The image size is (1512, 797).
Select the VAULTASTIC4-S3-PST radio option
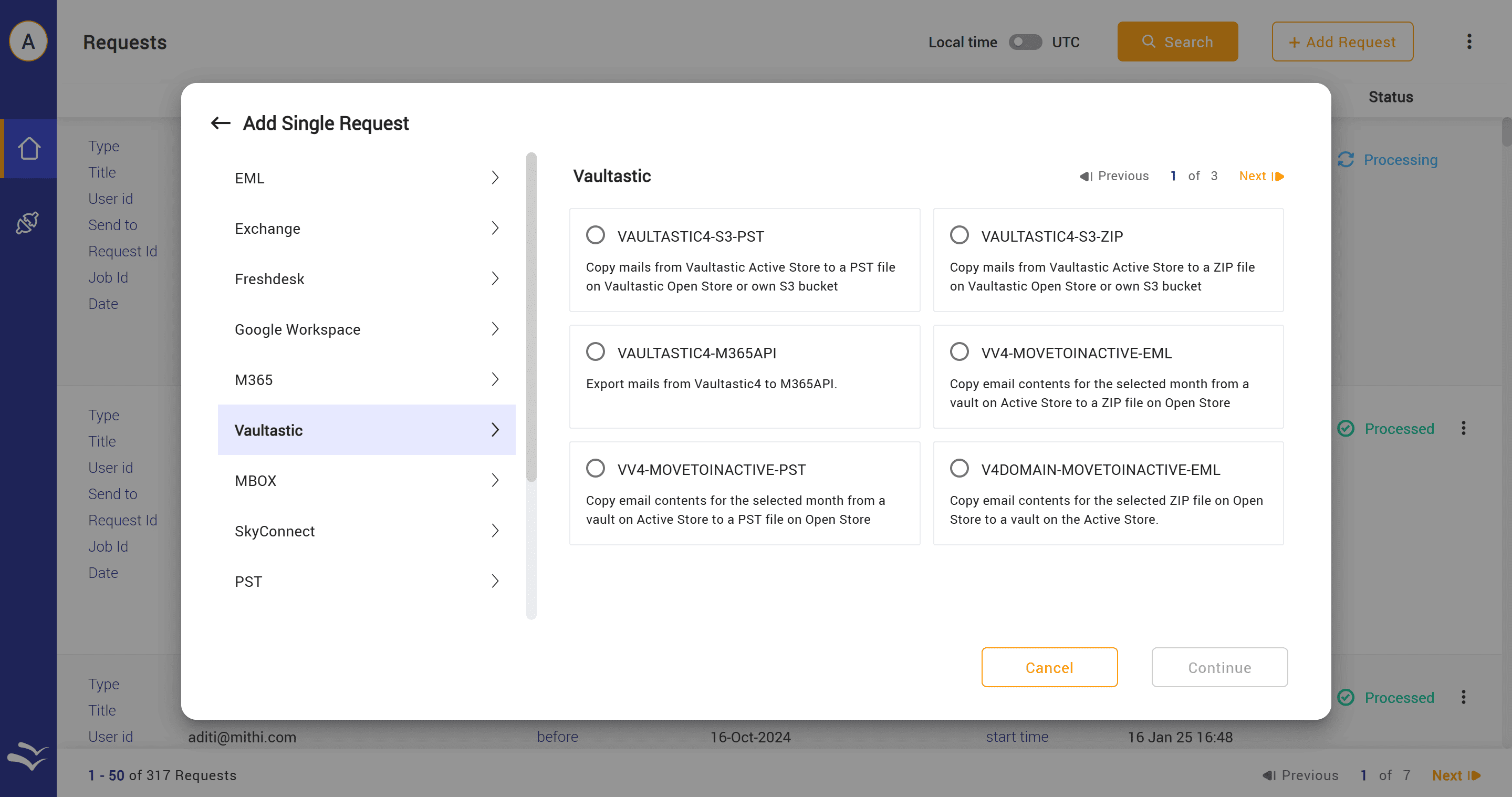coord(595,235)
